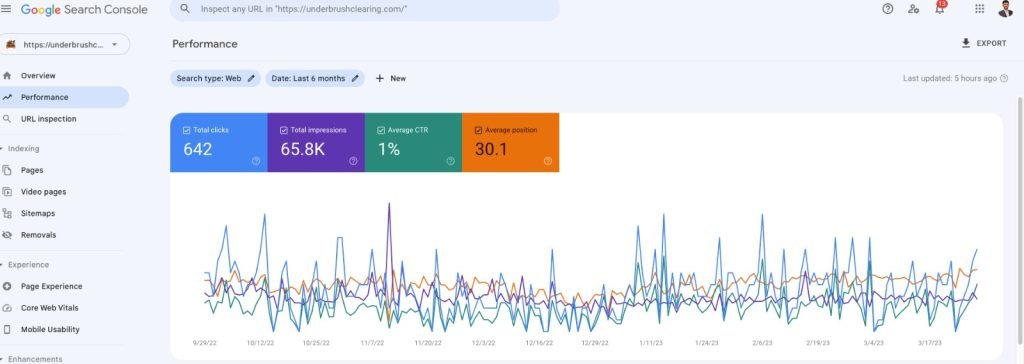Click the search magnifier icon

point(185,9)
